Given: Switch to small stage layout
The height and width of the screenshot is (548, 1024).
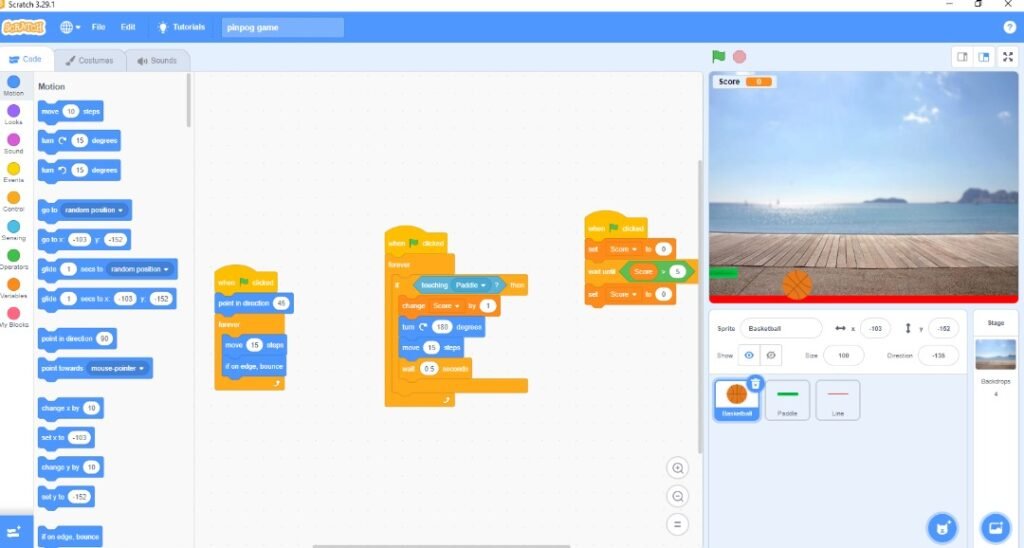Looking at the screenshot, I should tap(962, 57).
